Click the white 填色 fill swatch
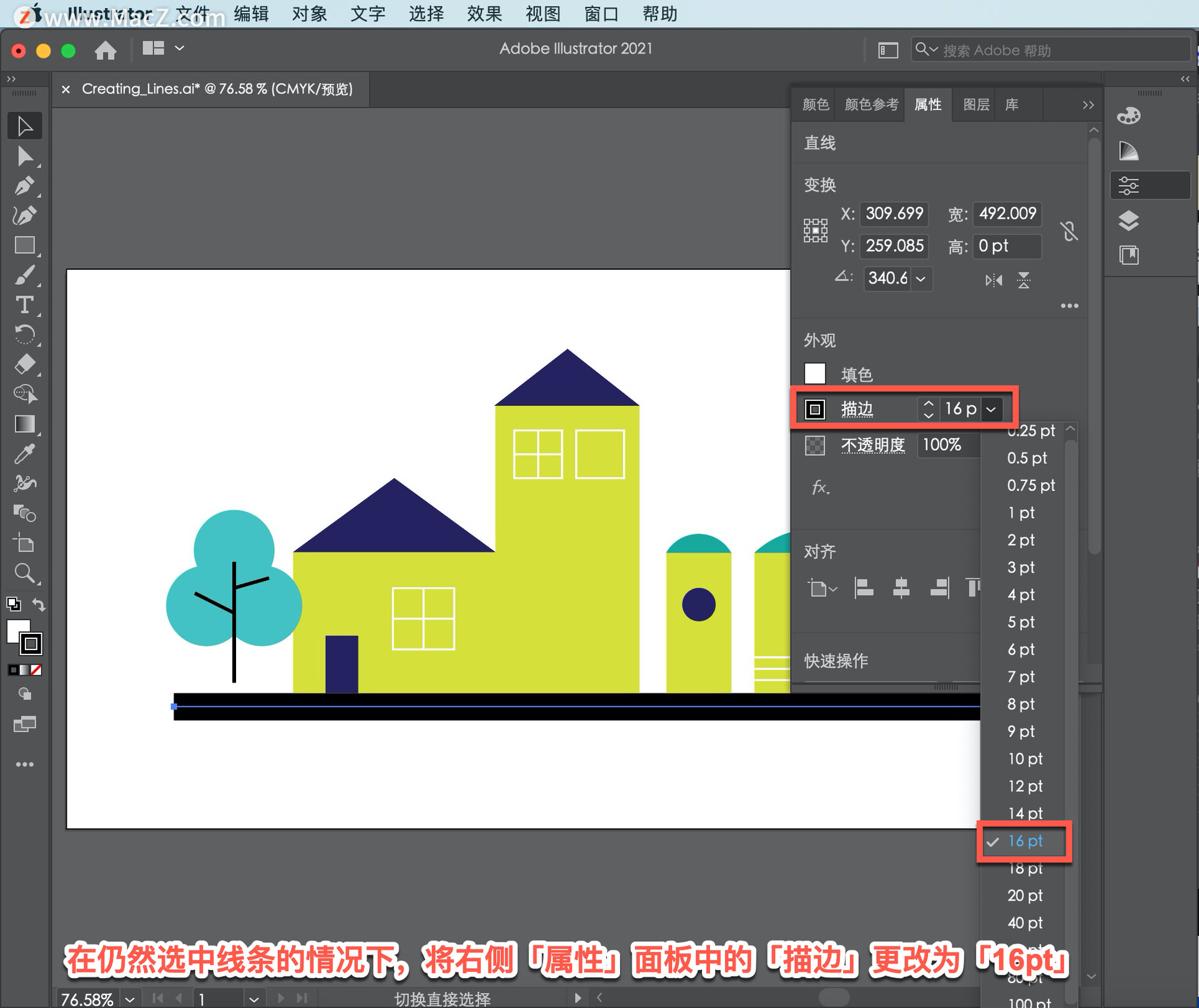The image size is (1199, 1008). click(815, 373)
